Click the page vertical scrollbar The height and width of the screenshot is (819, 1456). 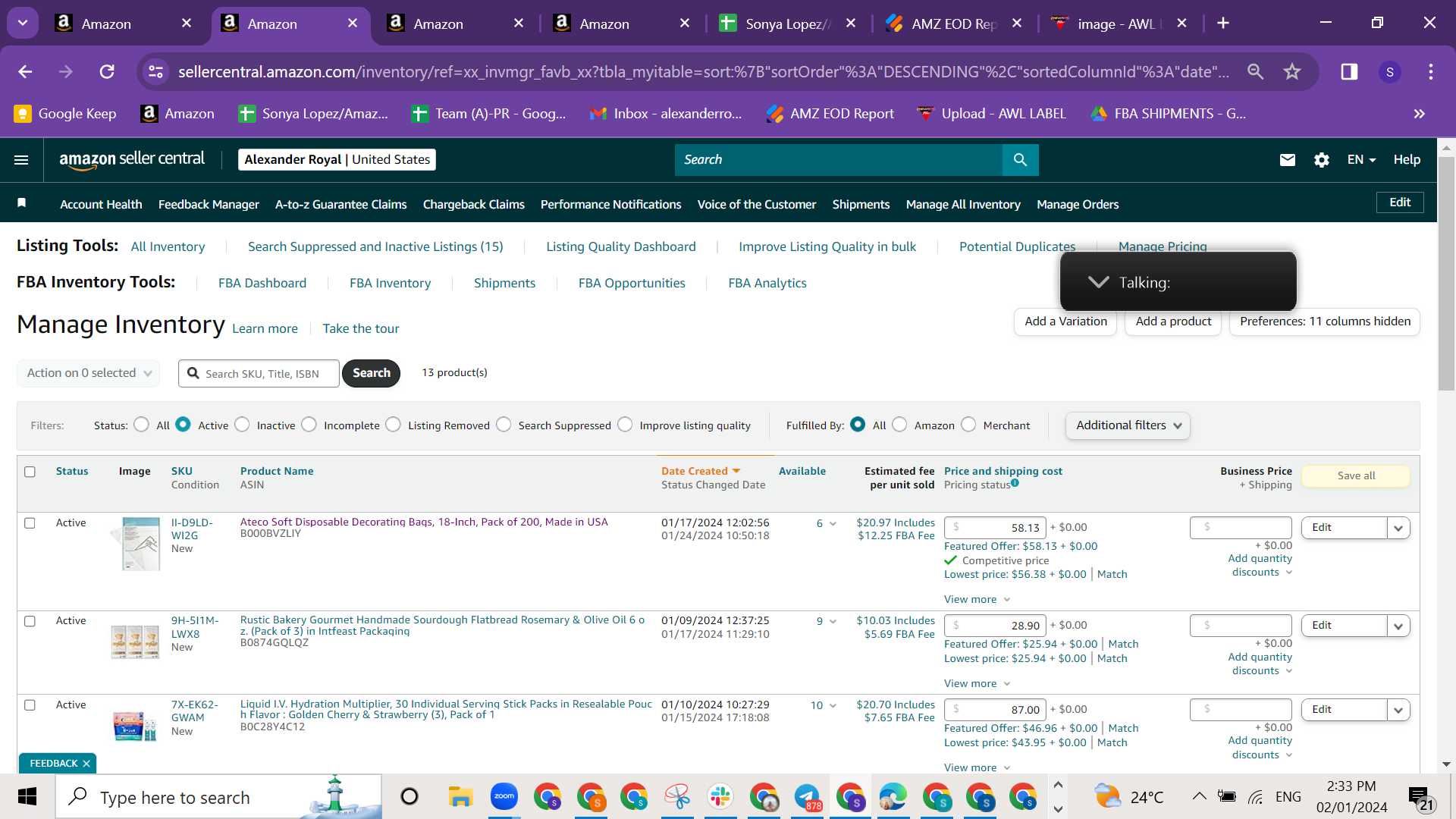pos(1446,273)
